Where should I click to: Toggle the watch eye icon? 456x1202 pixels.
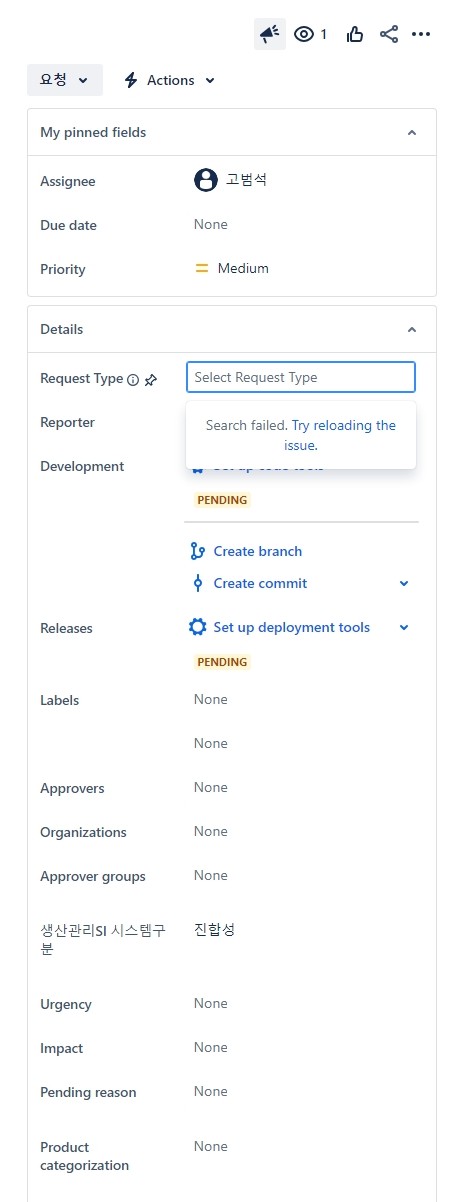(304, 34)
